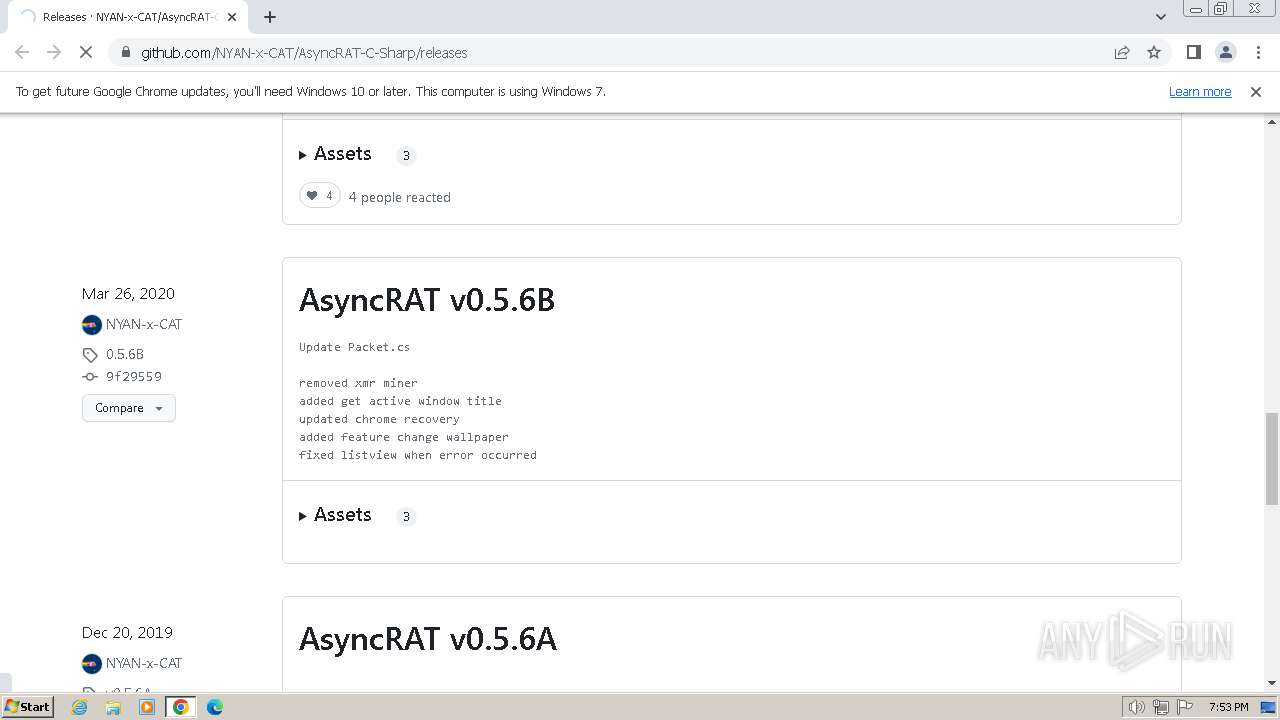Click the browser back arrow
Viewport: 1280px width, 720px height.
22,53
